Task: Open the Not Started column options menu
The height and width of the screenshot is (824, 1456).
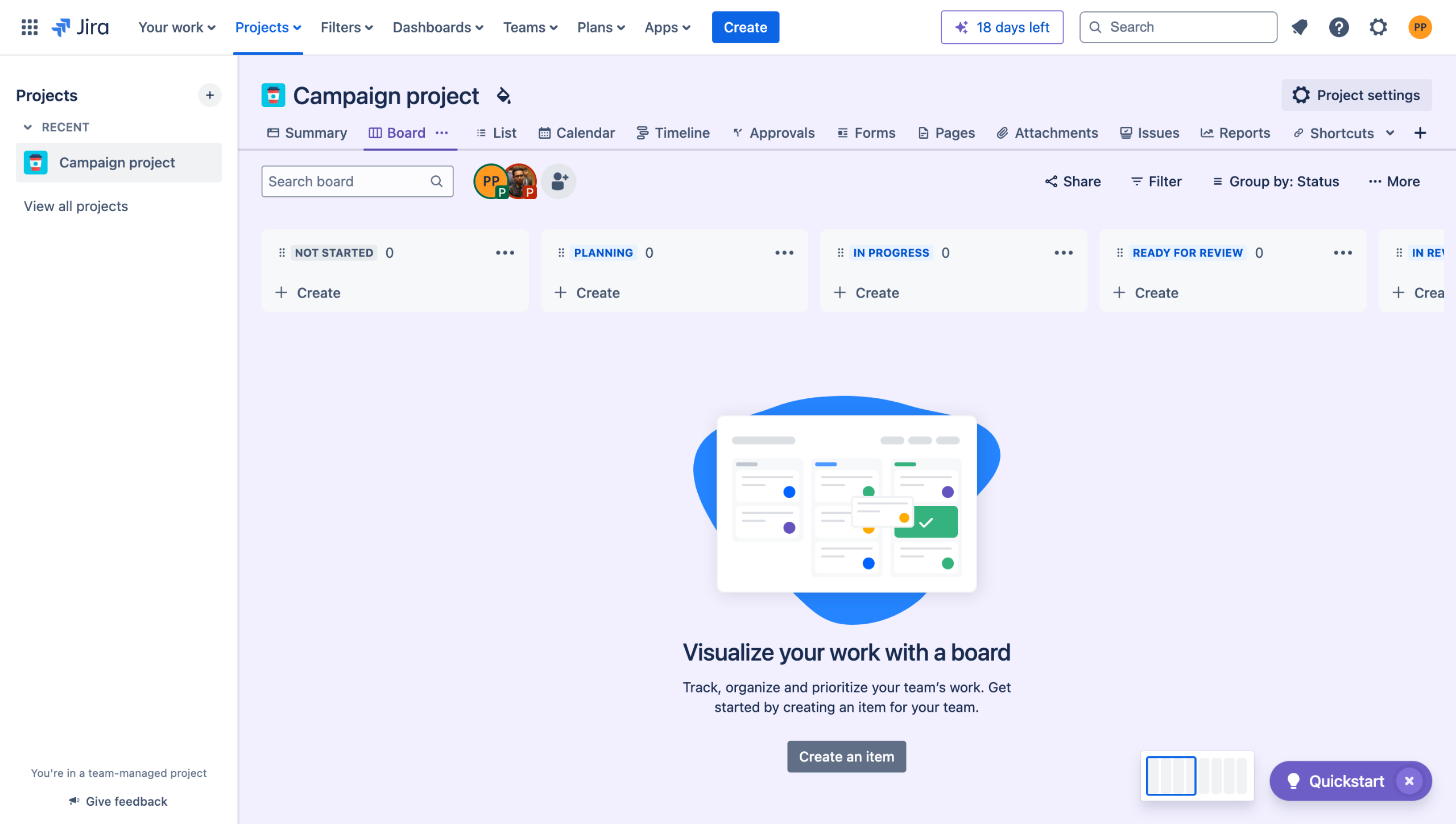Action: (504, 253)
